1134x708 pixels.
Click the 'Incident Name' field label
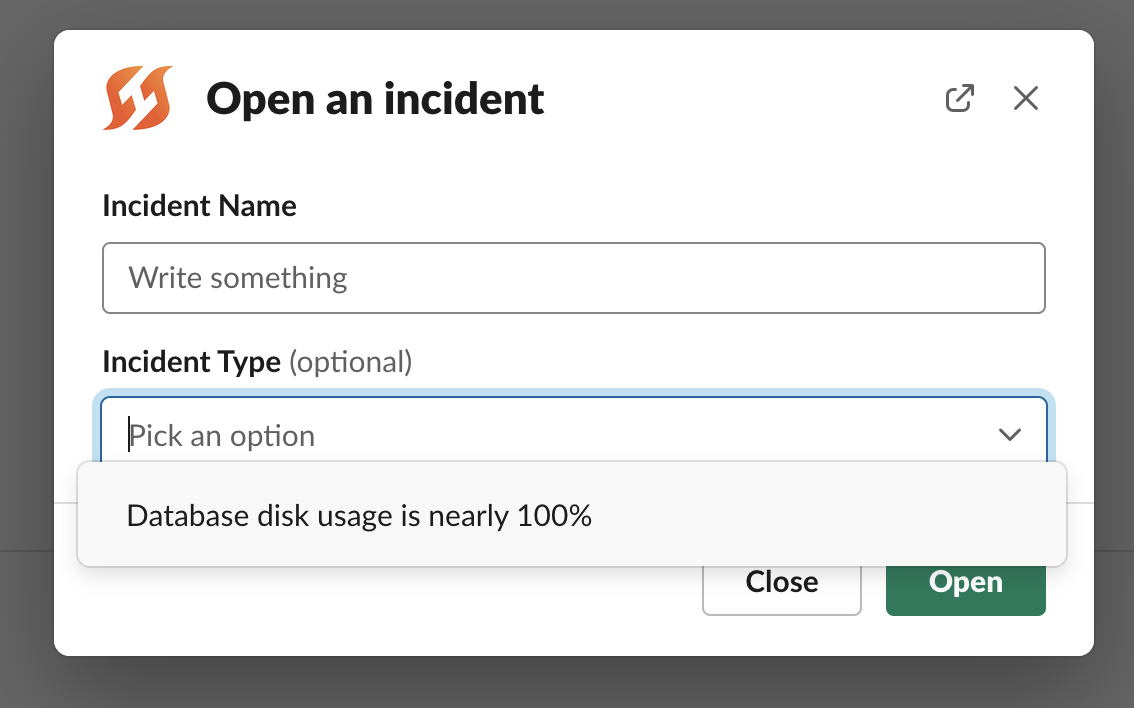pyautogui.click(x=199, y=206)
